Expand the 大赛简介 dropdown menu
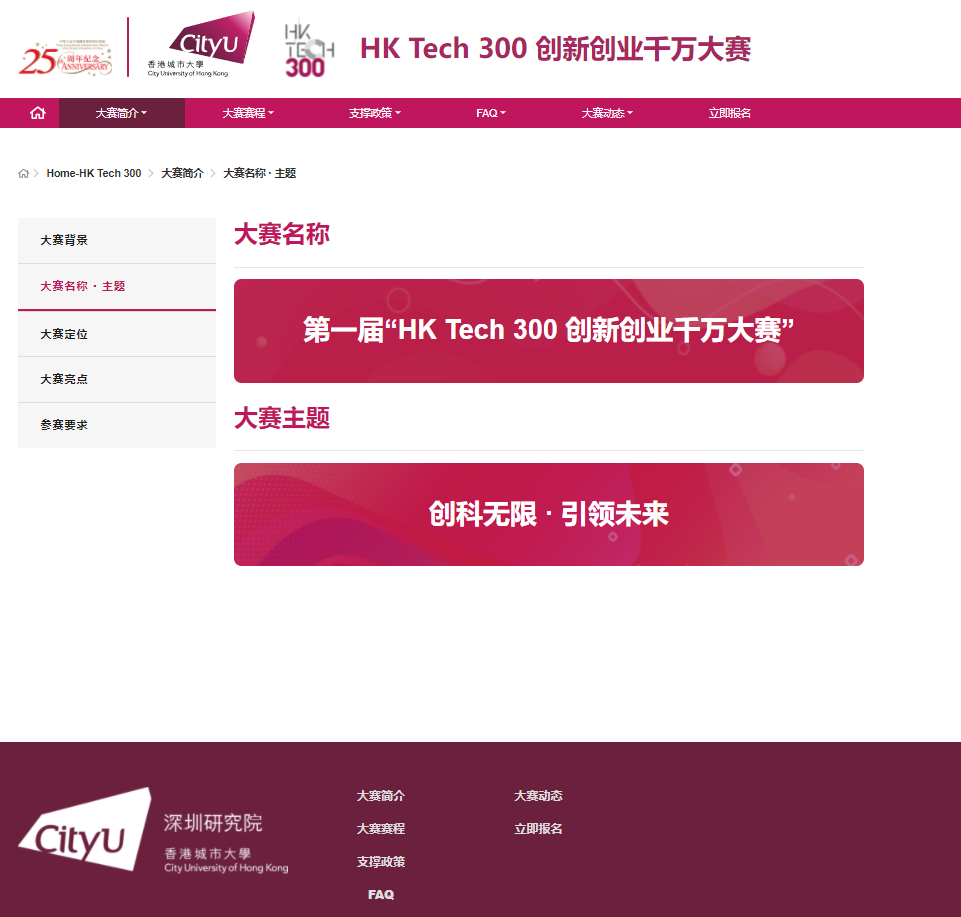The height and width of the screenshot is (917, 961). tap(121, 113)
